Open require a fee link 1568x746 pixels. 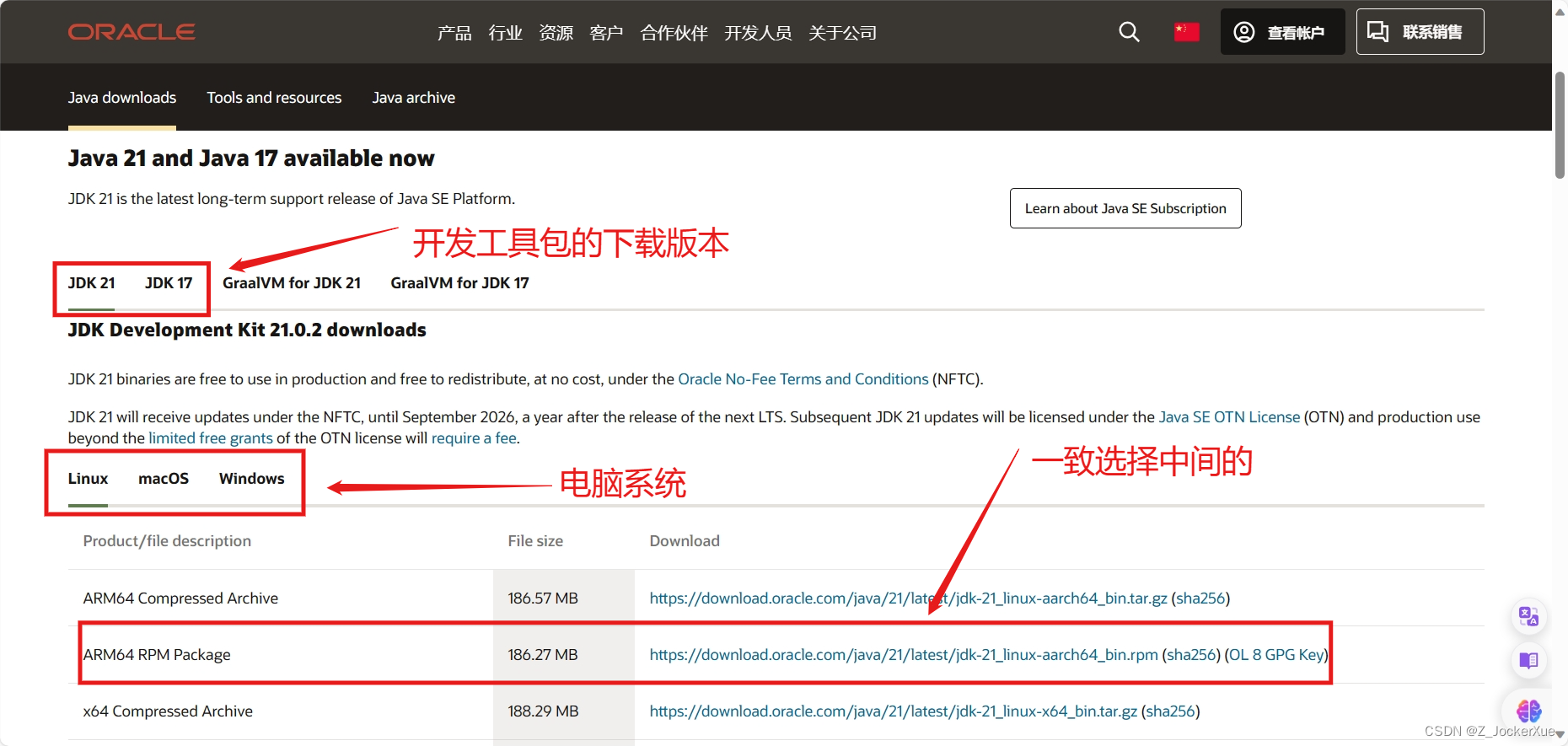(x=474, y=438)
